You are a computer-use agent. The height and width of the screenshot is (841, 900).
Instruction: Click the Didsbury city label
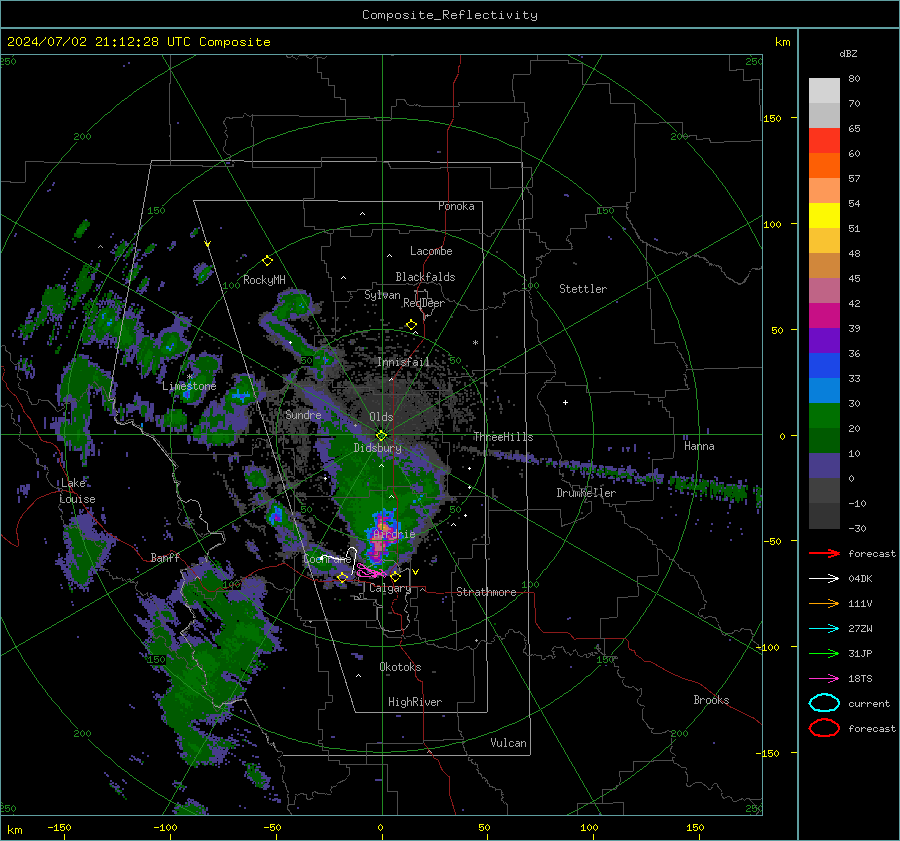[x=377, y=448]
